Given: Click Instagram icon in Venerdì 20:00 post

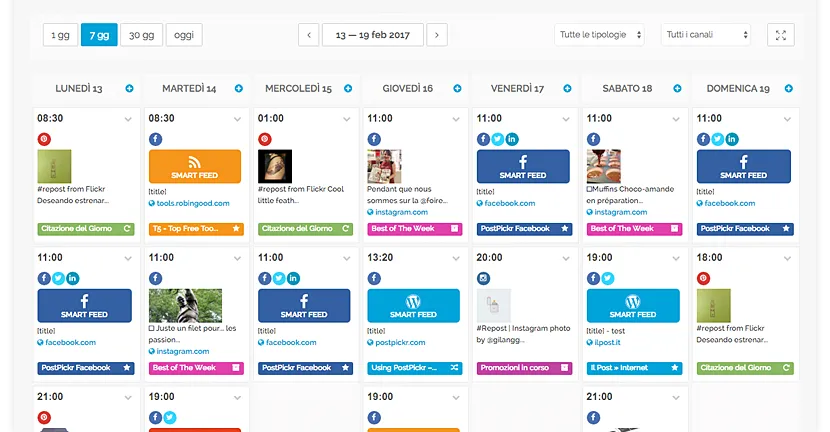Looking at the screenshot, I should 483,278.
